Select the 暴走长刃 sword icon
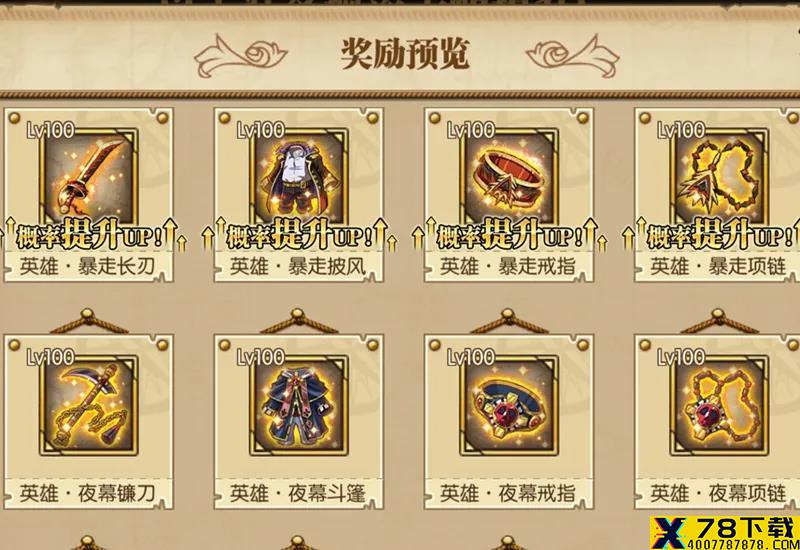 88,177
